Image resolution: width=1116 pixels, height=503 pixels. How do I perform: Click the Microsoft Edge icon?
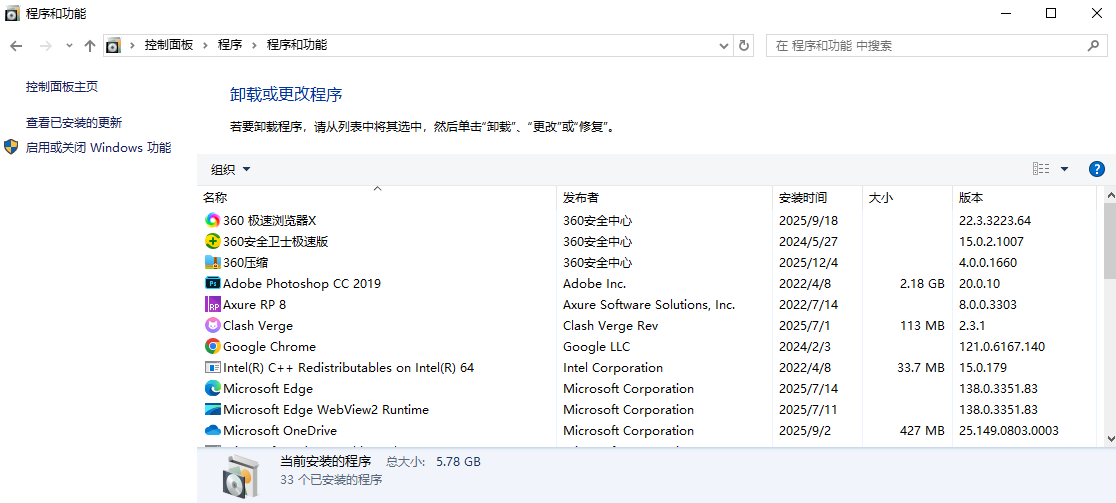(212, 388)
